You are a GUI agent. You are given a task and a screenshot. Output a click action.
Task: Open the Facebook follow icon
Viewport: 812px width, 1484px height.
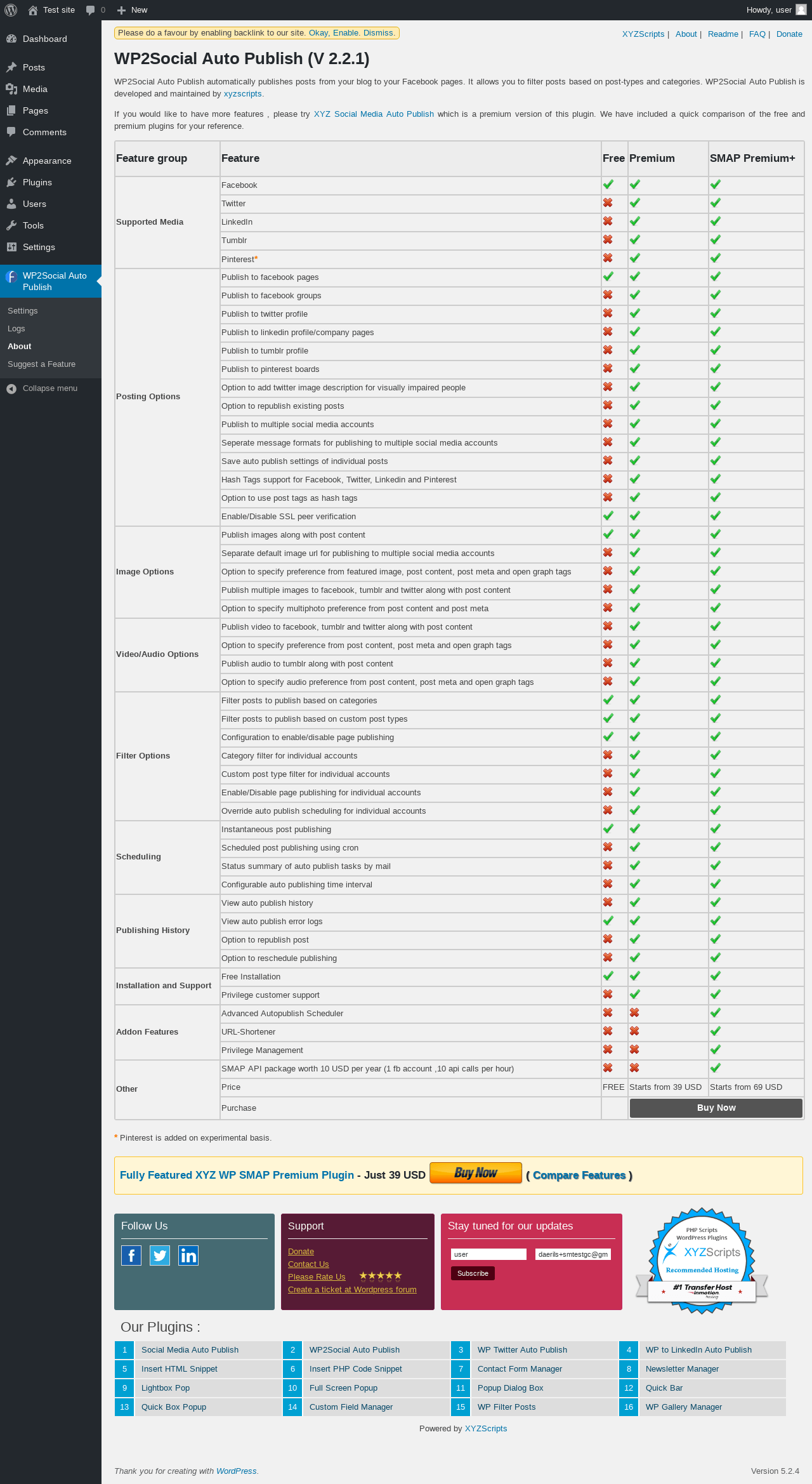[x=131, y=1255]
